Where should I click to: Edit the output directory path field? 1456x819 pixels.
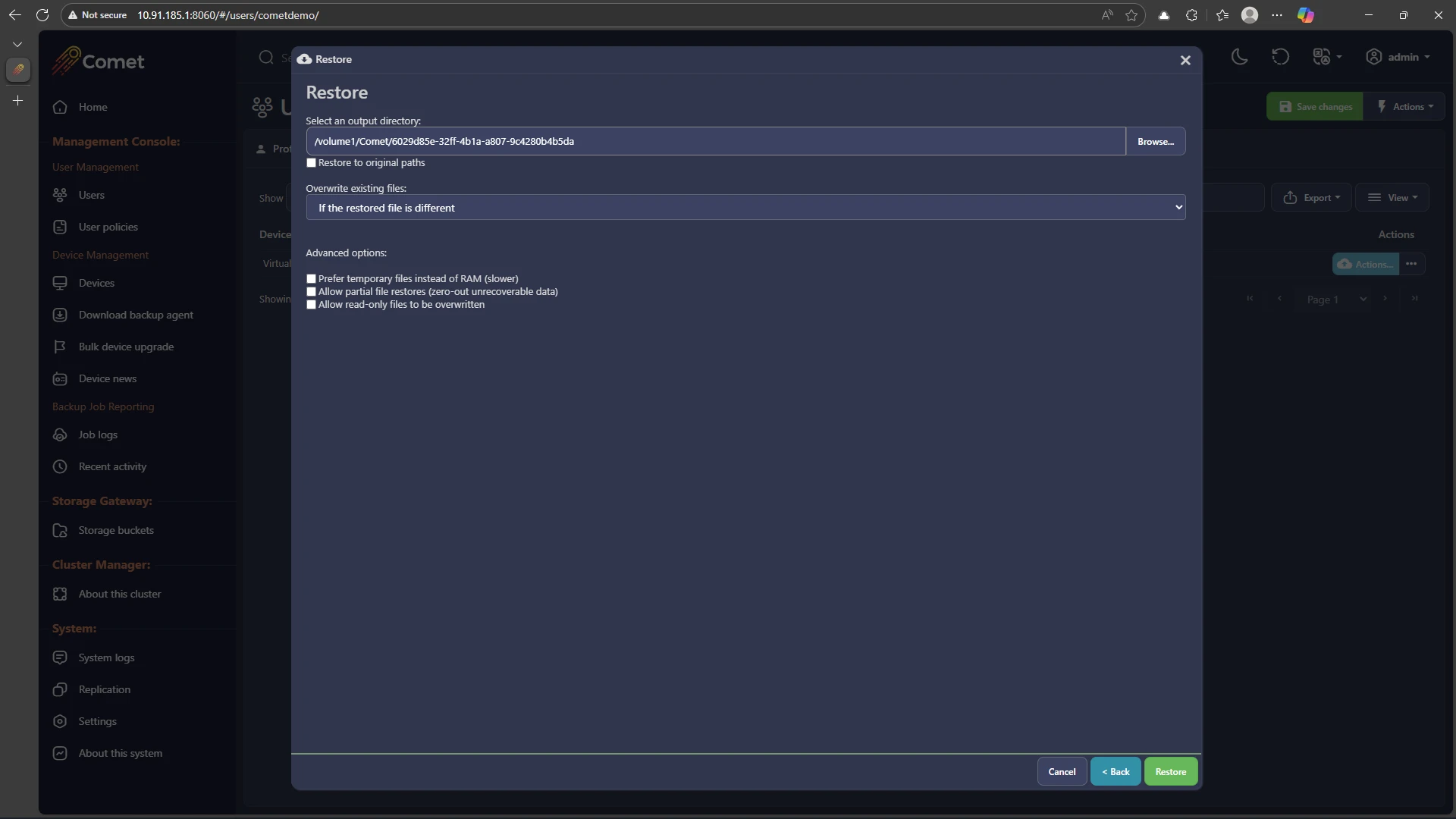point(716,141)
